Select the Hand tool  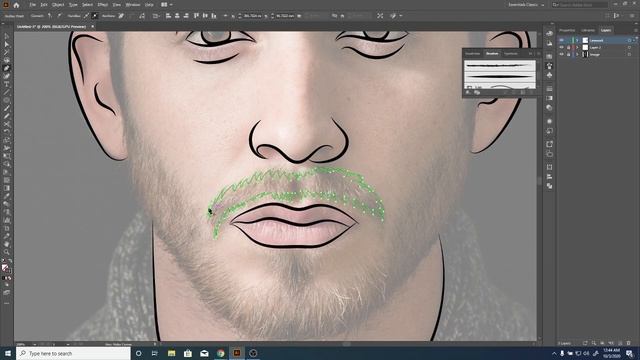[x=7, y=244]
